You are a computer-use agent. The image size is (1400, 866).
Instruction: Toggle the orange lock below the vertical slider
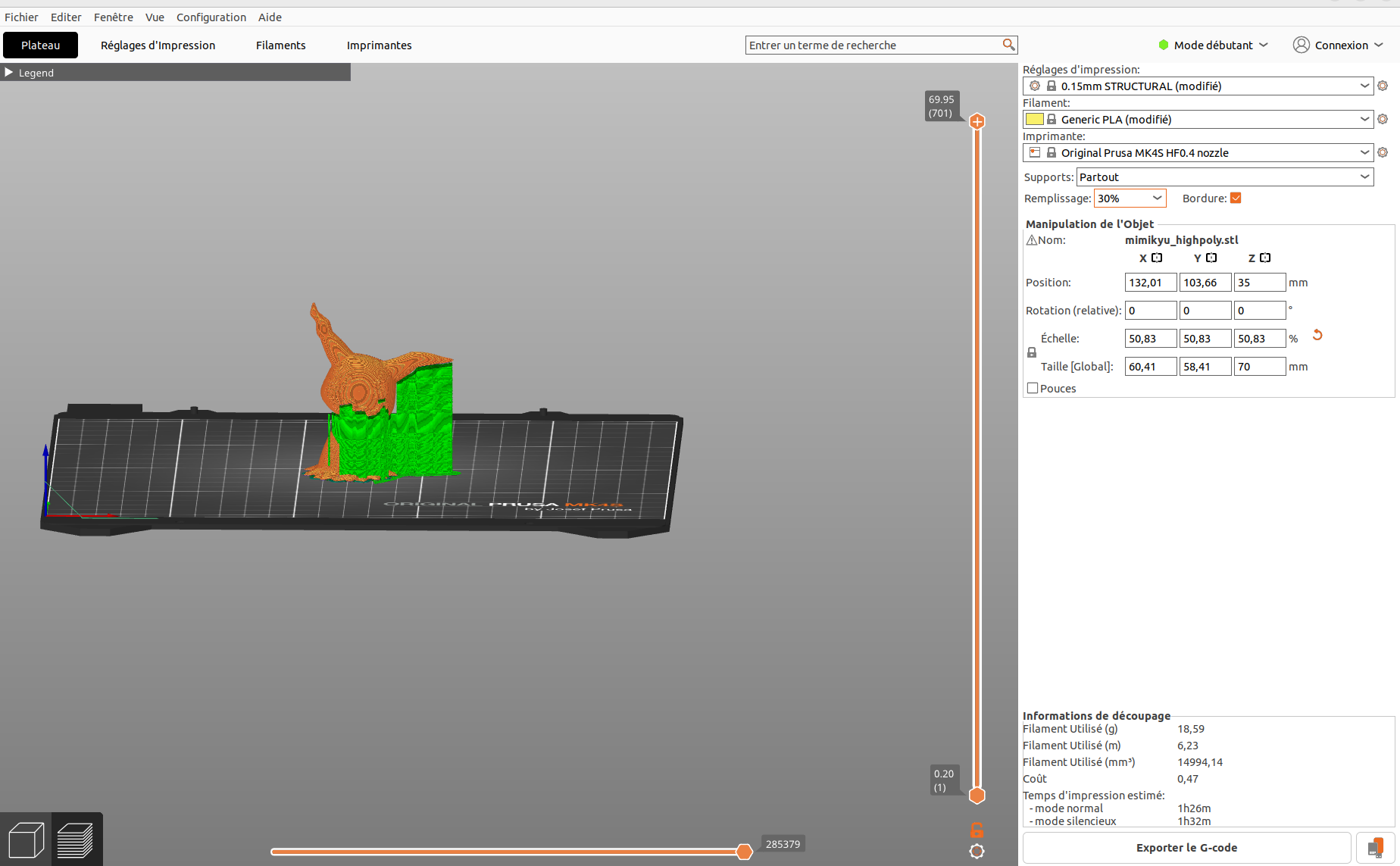click(x=977, y=830)
